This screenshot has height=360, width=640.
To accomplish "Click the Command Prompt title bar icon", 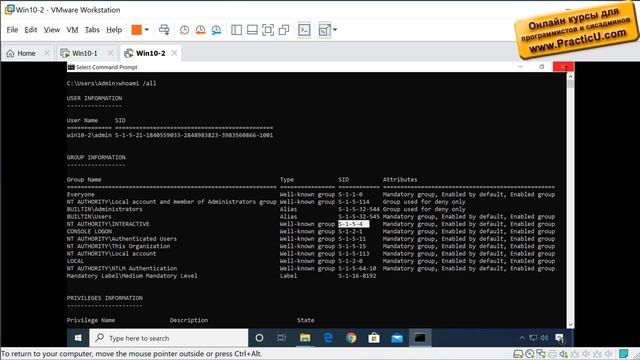I will point(71,67).
